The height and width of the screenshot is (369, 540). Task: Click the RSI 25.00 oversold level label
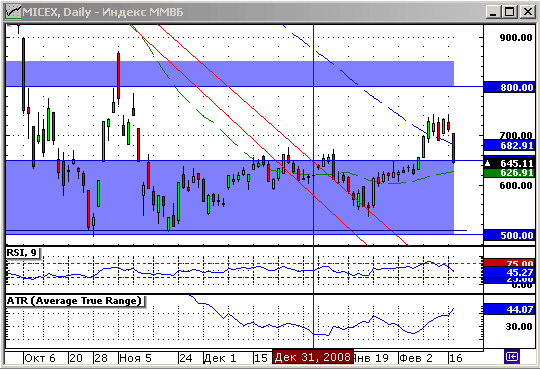(509, 280)
